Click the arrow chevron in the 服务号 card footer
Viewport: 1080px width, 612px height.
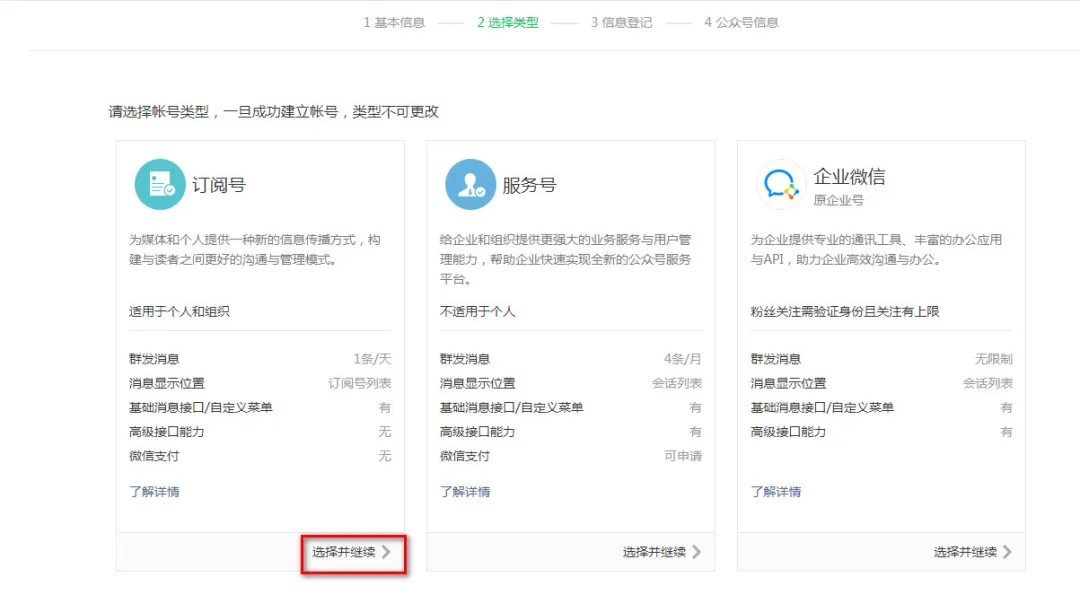[x=697, y=552]
